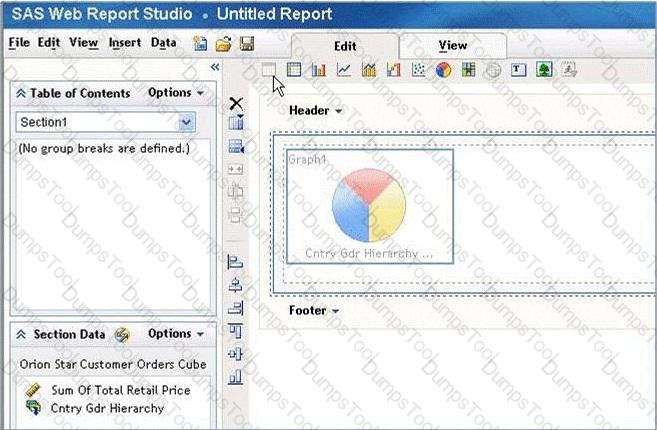Insert a pie chart from toolbar
This screenshot has height=430, width=657.
coord(443,70)
